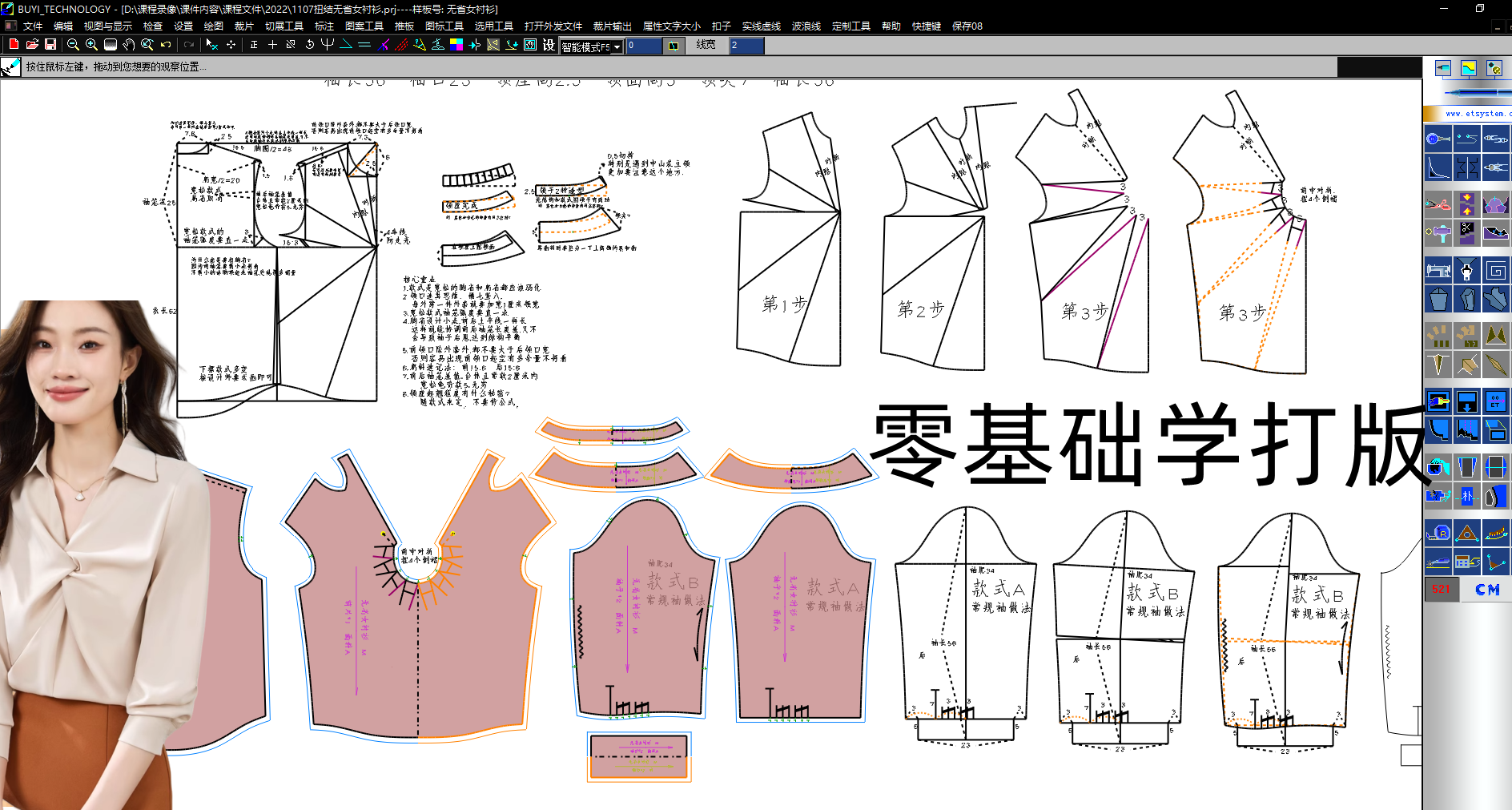Click the brown triangle tool icon
The width and height of the screenshot is (1512, 810).
1467,532
